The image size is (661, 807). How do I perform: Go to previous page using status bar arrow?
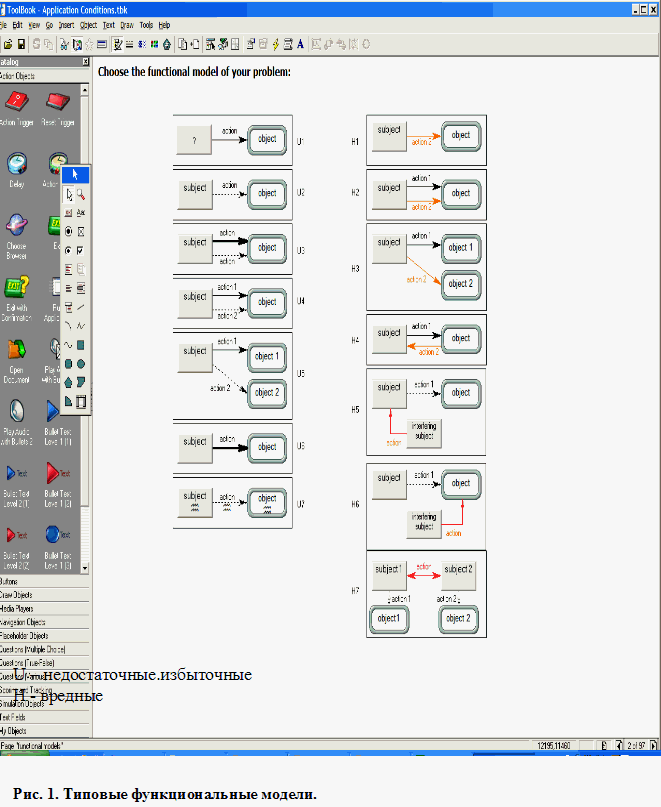619,745
